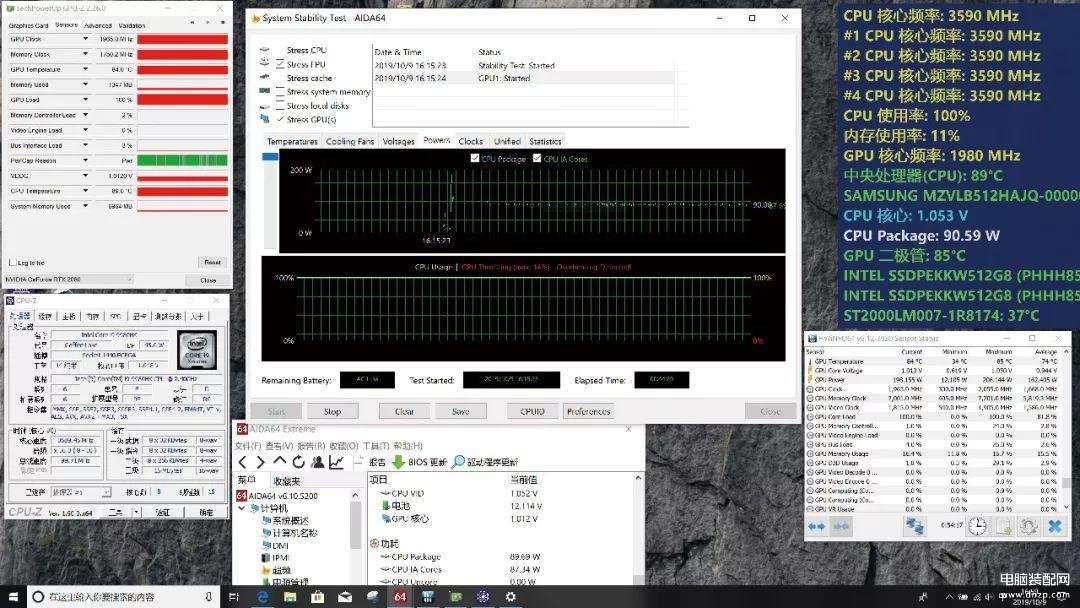This screenshot has width=1080, height=608.
Task: Toggle the Stress cache option
Action: (309, 78)
